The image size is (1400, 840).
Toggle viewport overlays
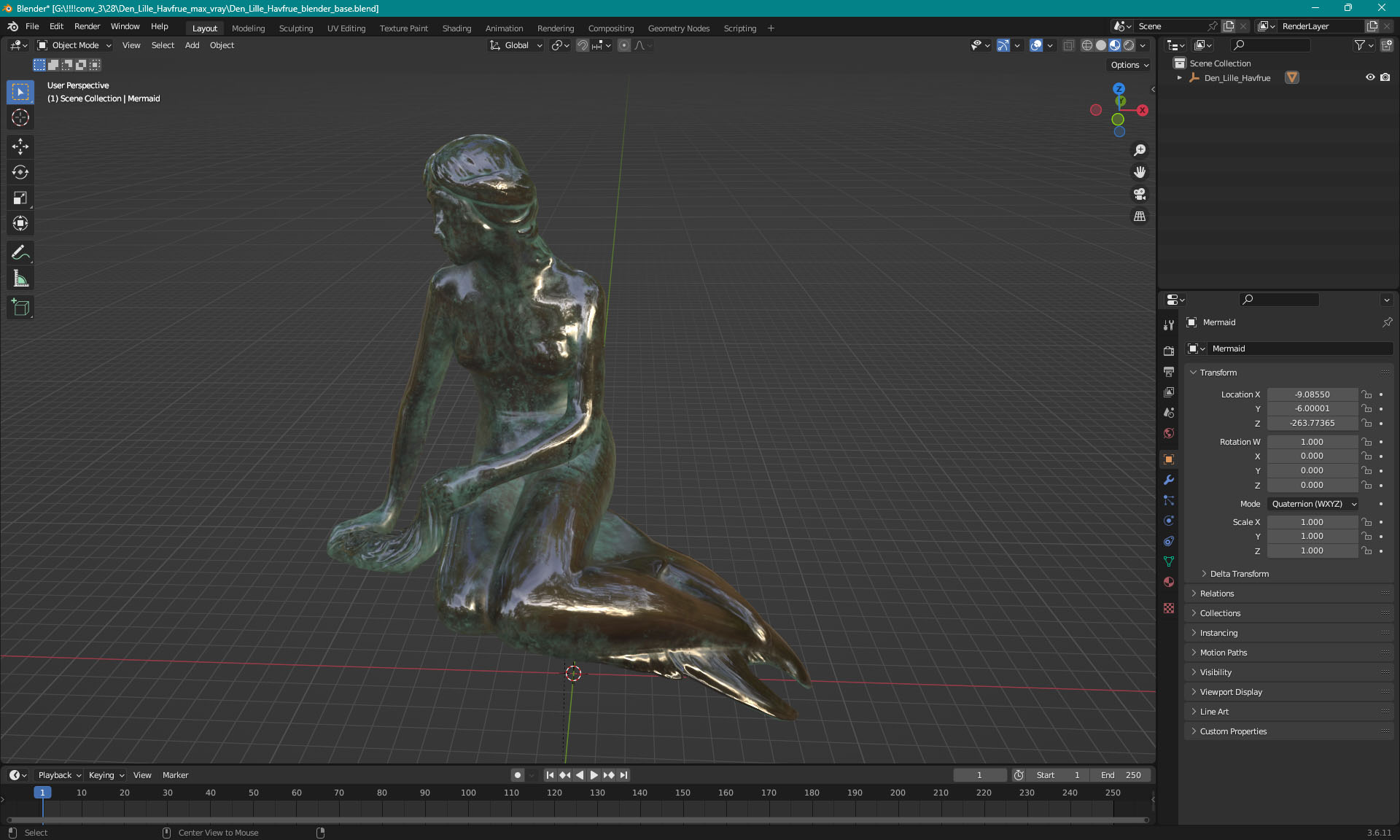1036,45
